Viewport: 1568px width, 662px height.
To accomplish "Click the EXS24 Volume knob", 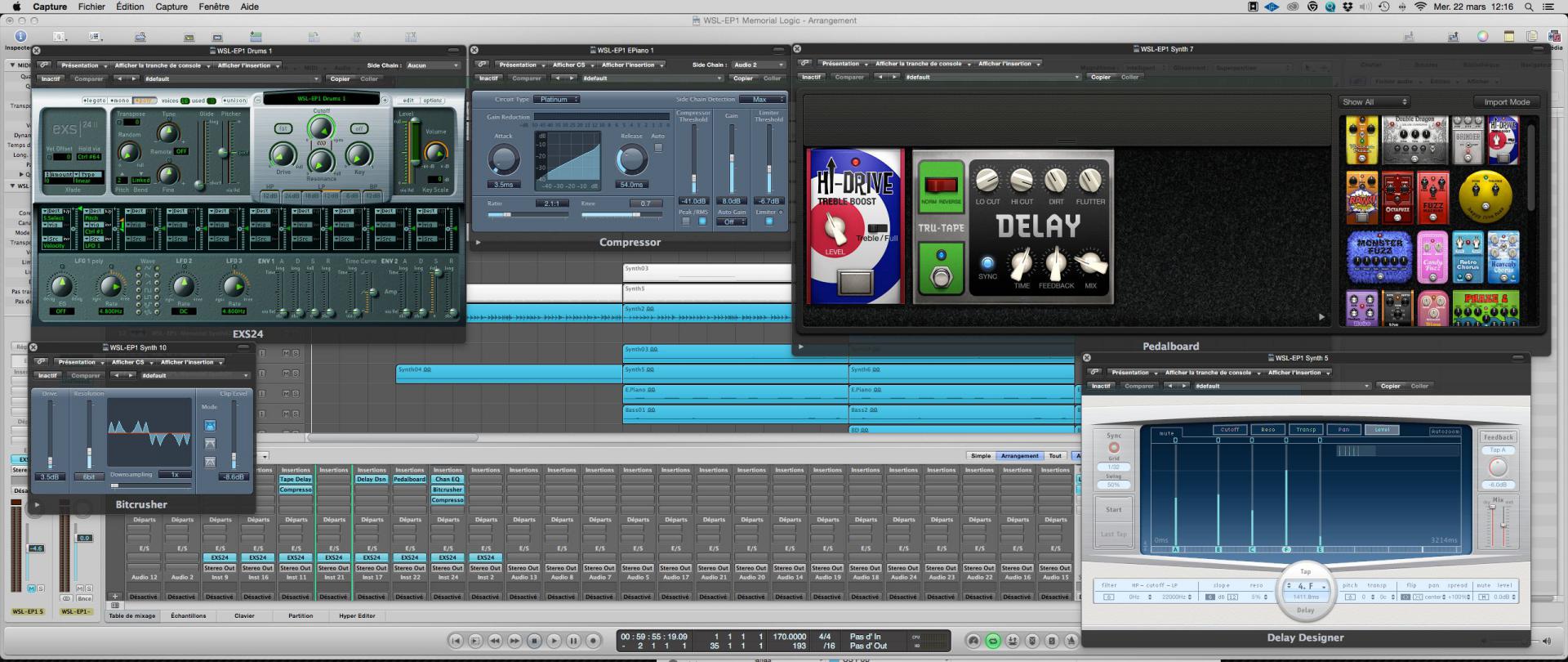I will pyautogui.click(x=435, y=151).
